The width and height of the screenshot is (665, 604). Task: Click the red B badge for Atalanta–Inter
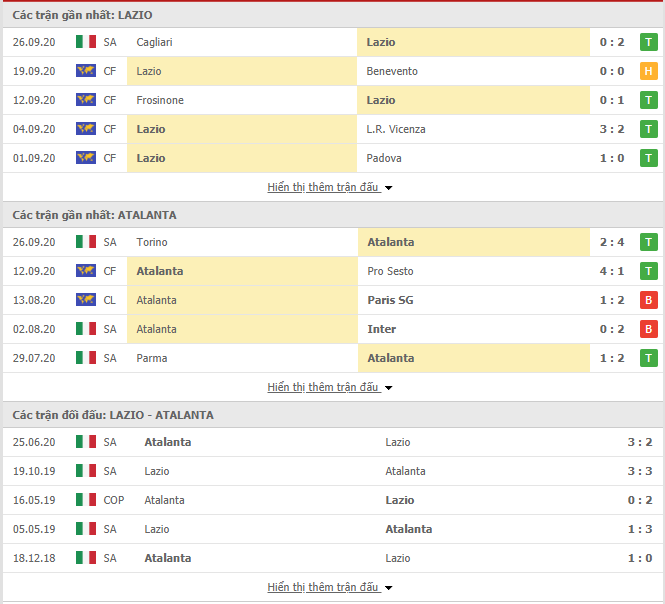(x=649, y=329)
